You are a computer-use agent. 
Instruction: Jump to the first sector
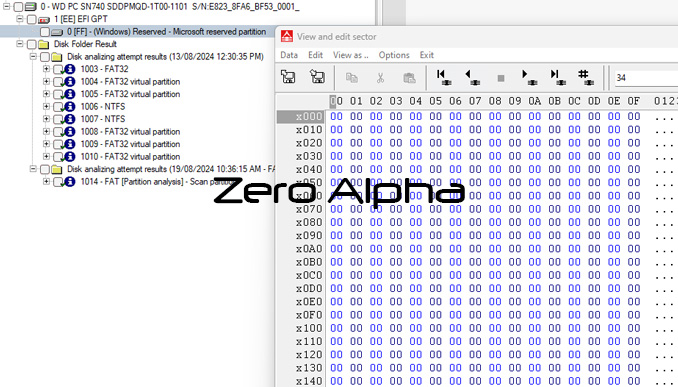click(x=444, y=77)
